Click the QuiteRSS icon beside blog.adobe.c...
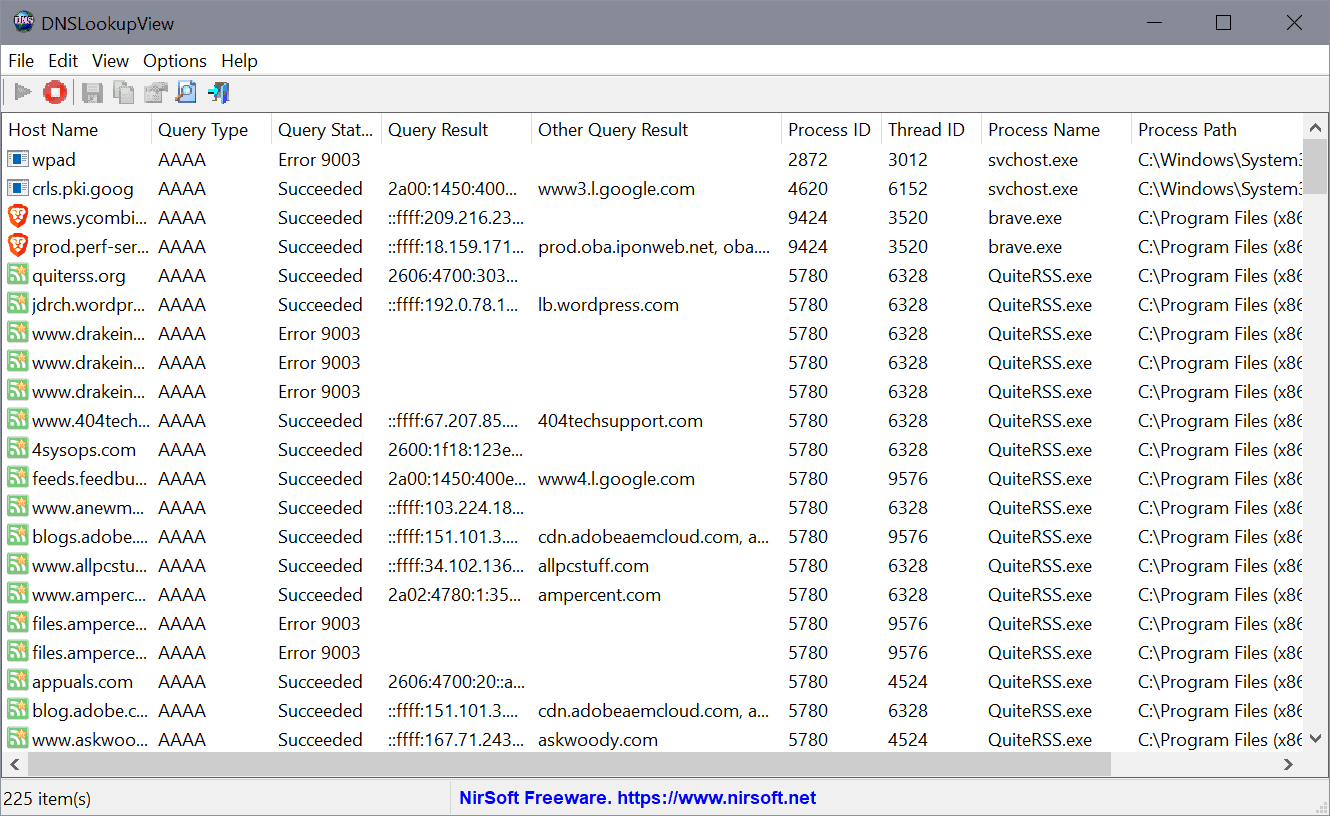This screenshot has height=816, width=1330. (x=17, y=710)
